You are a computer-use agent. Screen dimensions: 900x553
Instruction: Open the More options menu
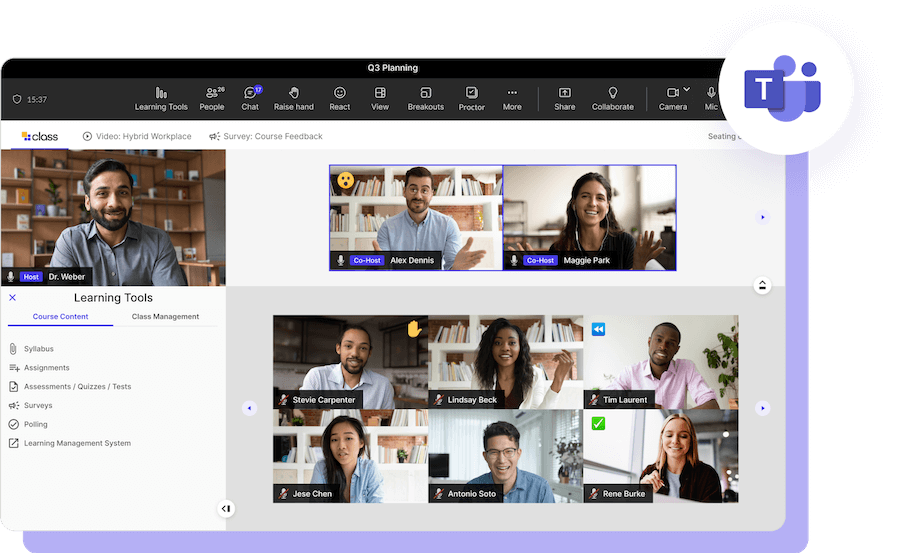click(512, 98)
